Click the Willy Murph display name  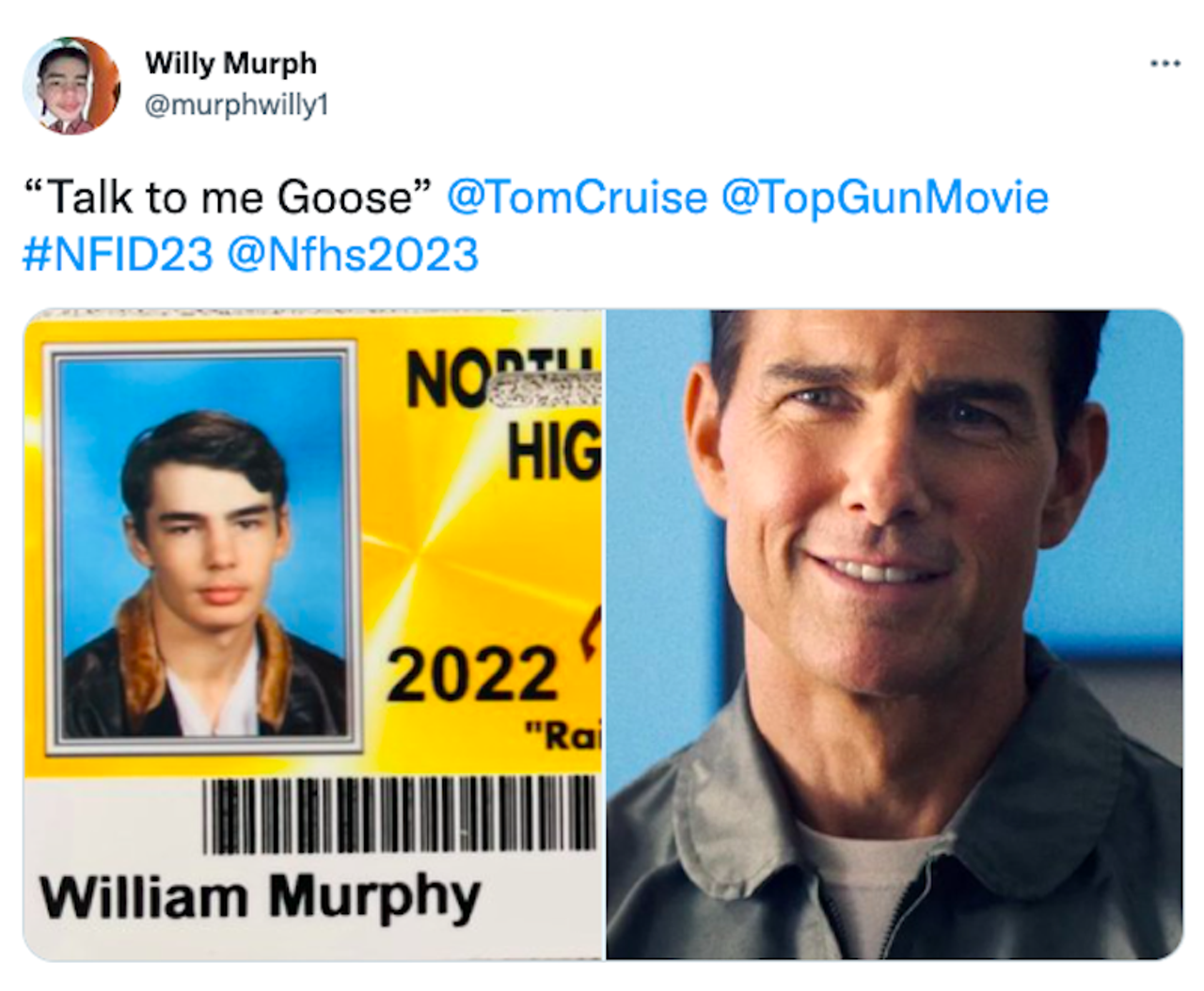(x=230, y=63)
